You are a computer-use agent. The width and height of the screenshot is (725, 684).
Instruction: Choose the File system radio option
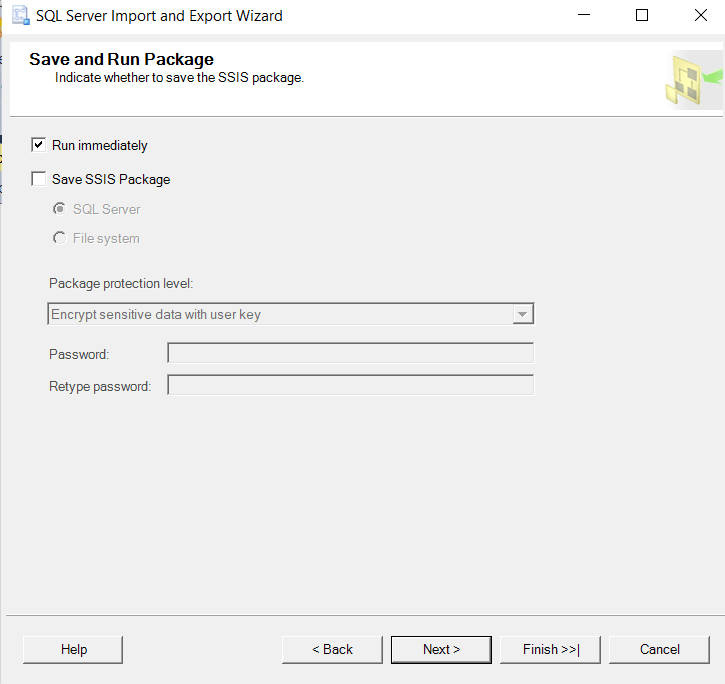point(60,239)
